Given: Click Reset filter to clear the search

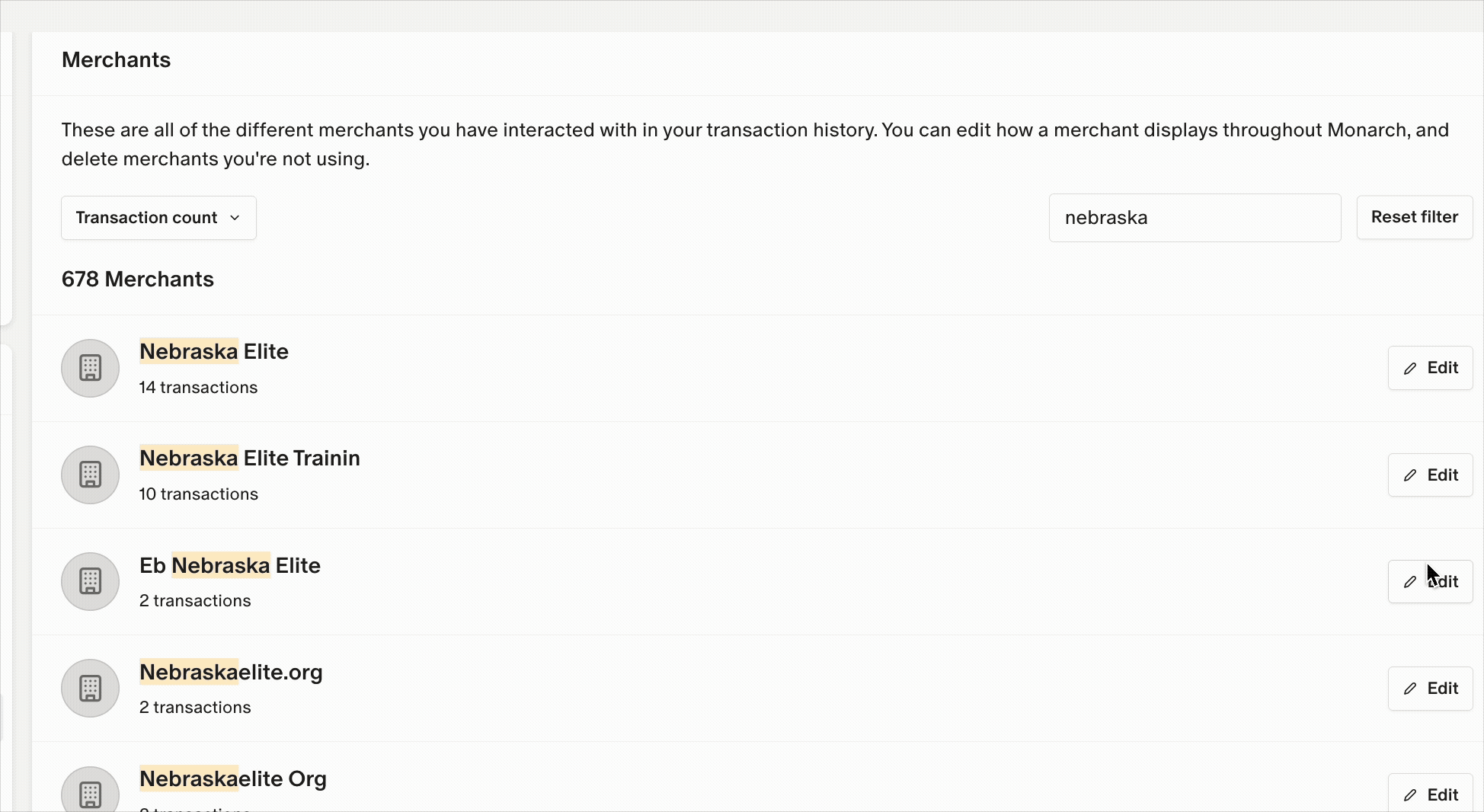Looking at the screenshot, I should coord(1414,217).
